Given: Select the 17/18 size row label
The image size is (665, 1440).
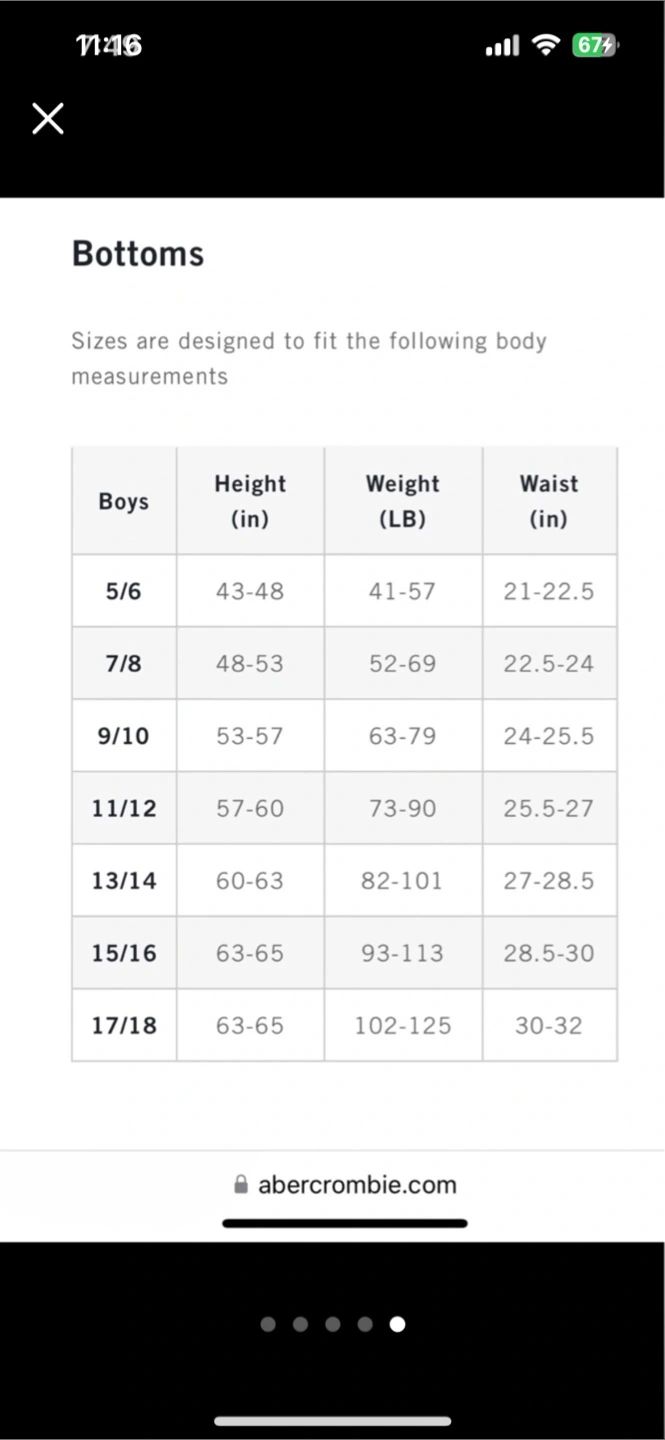Looking at the screenshot, I should click(124, 1025).
